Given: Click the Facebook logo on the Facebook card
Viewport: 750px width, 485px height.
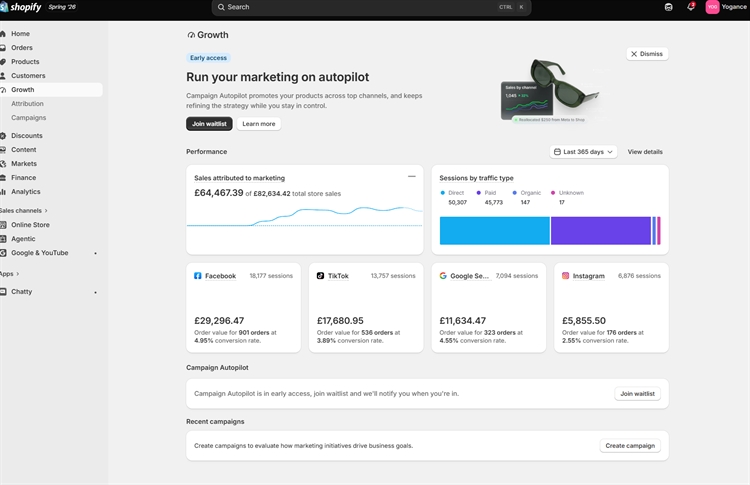Looking at the screenshot, I should pyautogui.click(x=198, y=276).
